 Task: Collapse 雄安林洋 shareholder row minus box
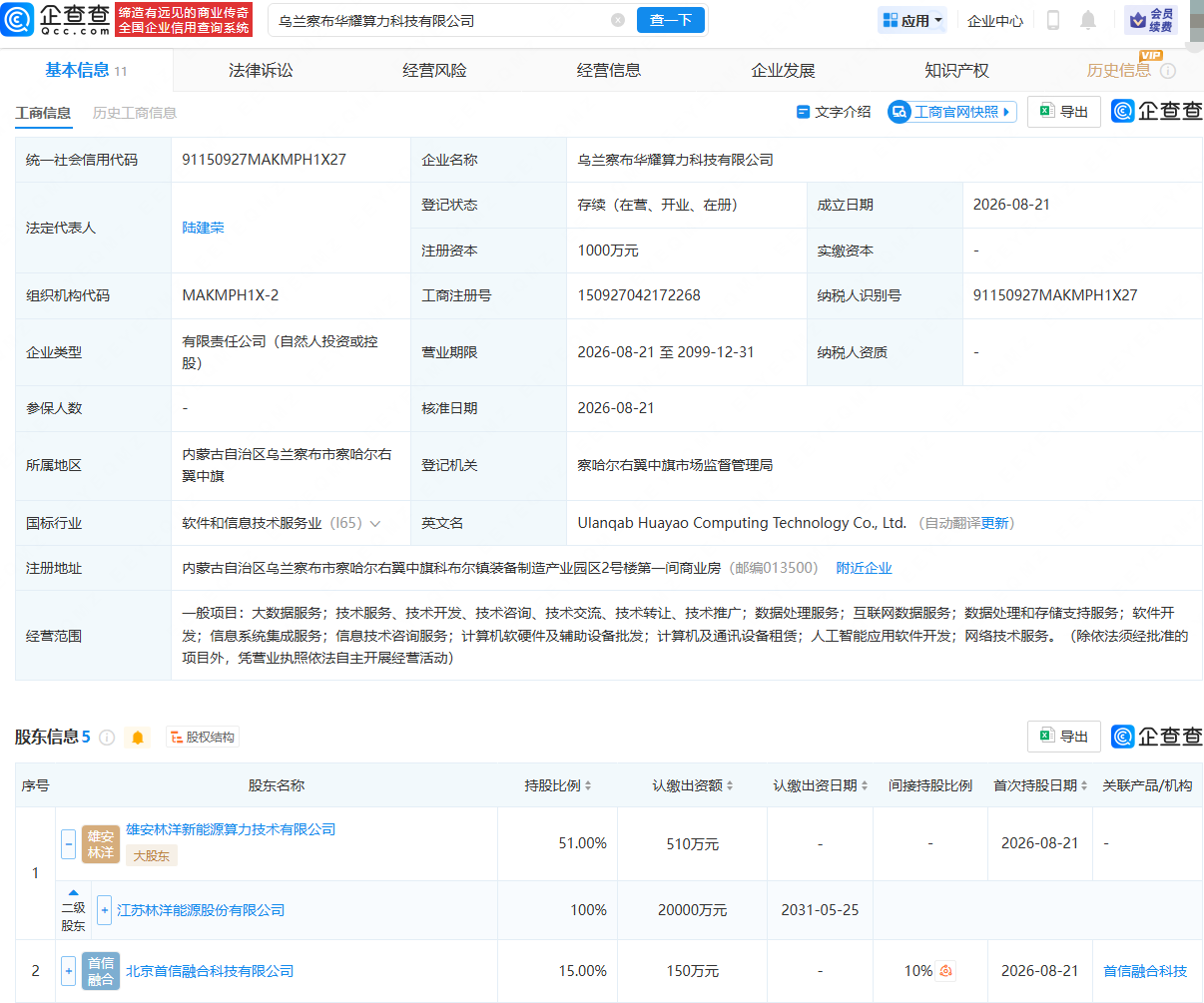tap(68, 844)
